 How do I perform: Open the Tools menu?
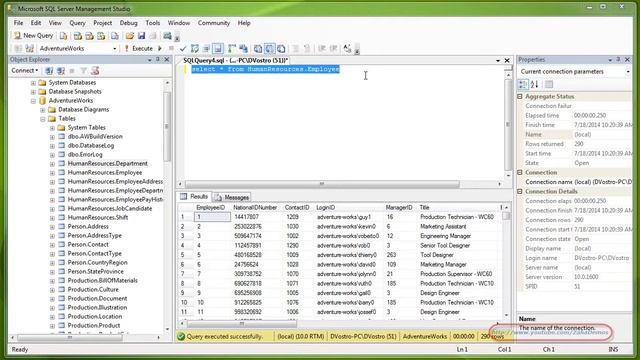coord(153,23)
